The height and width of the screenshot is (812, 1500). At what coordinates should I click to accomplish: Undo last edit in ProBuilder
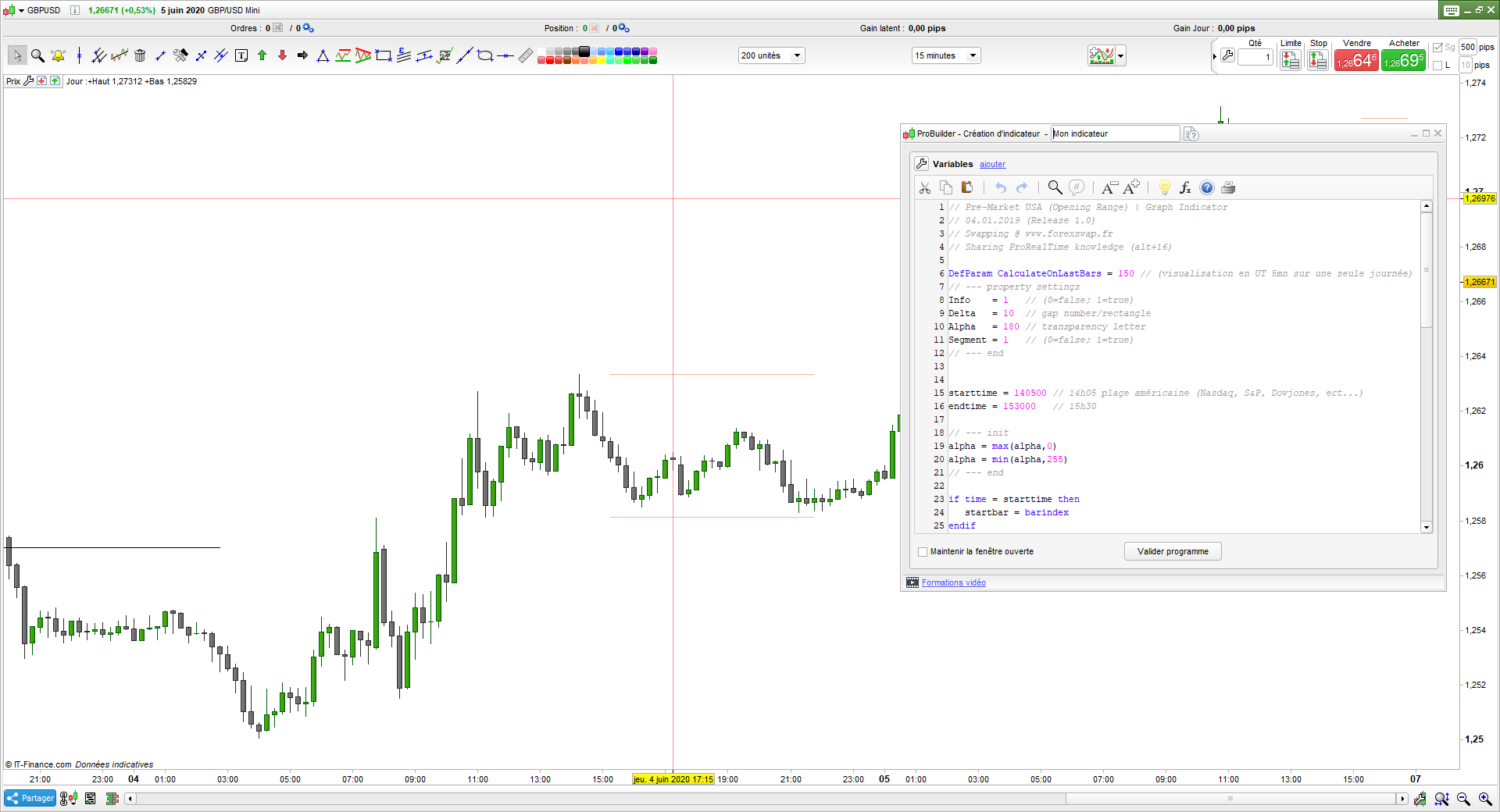pyautogui.click(x=1001, y=187)
